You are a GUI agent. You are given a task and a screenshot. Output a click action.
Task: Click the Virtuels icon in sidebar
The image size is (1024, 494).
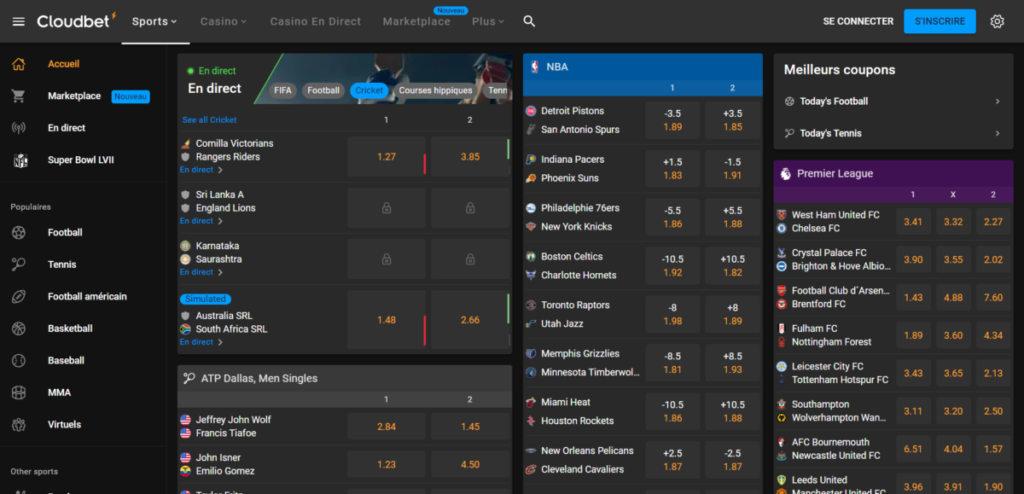coord(19,425)
